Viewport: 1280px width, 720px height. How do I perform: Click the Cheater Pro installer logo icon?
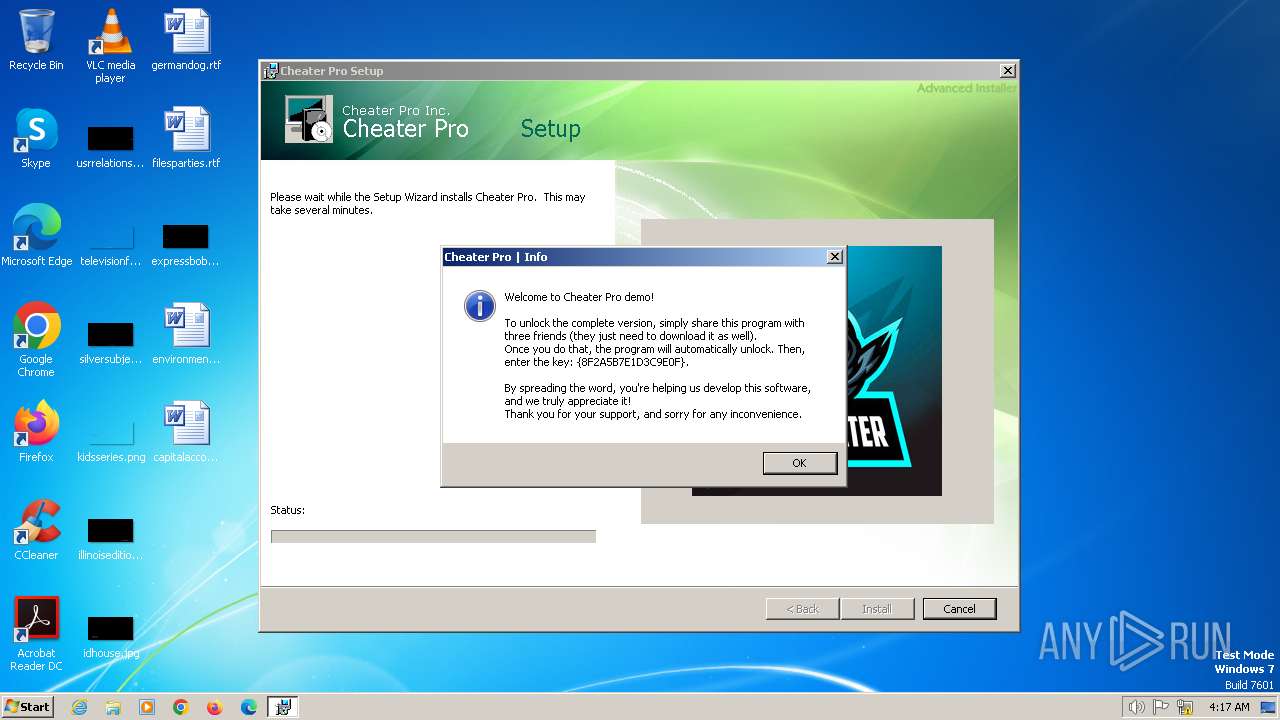pyautogui.click(x=309, y=119)
